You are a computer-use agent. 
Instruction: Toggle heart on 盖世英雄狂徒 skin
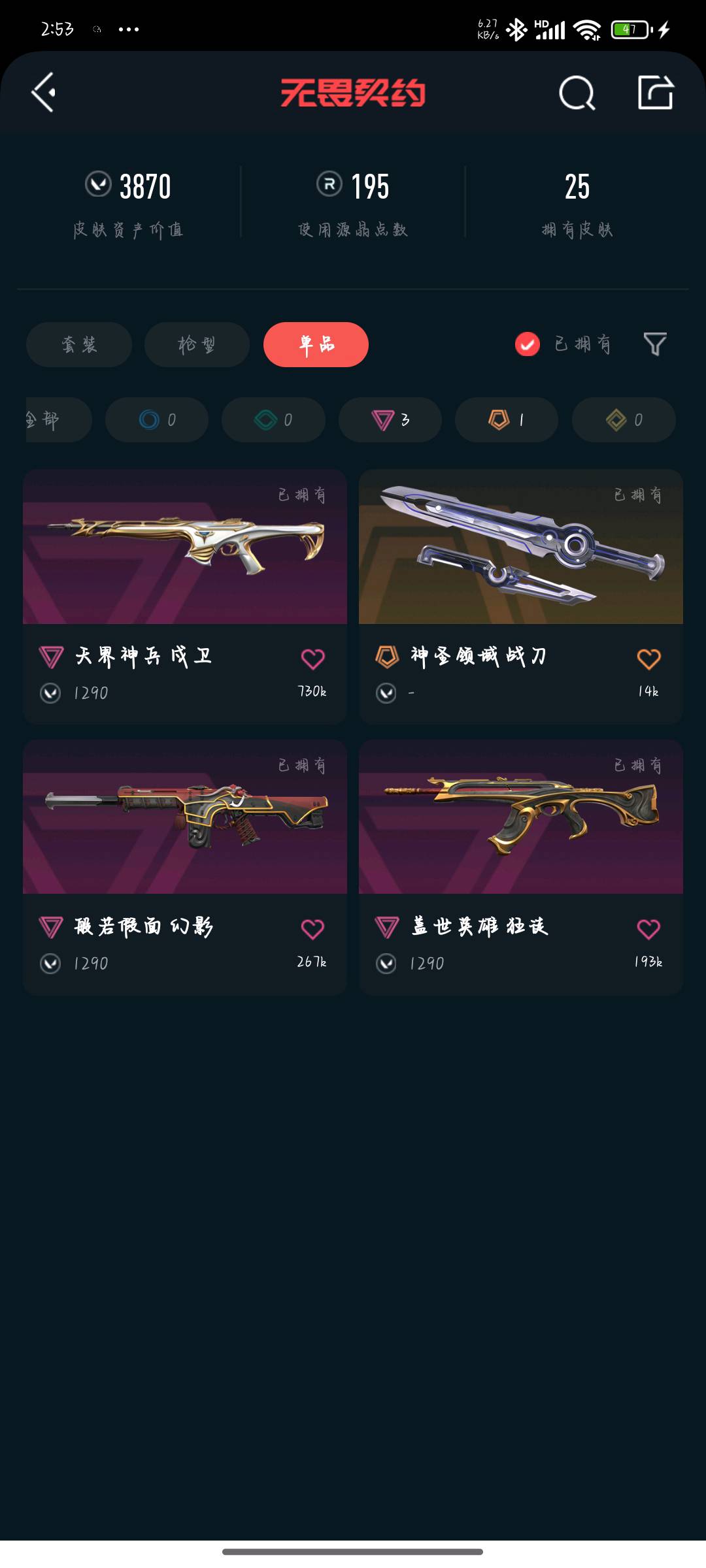click(648, 929)
